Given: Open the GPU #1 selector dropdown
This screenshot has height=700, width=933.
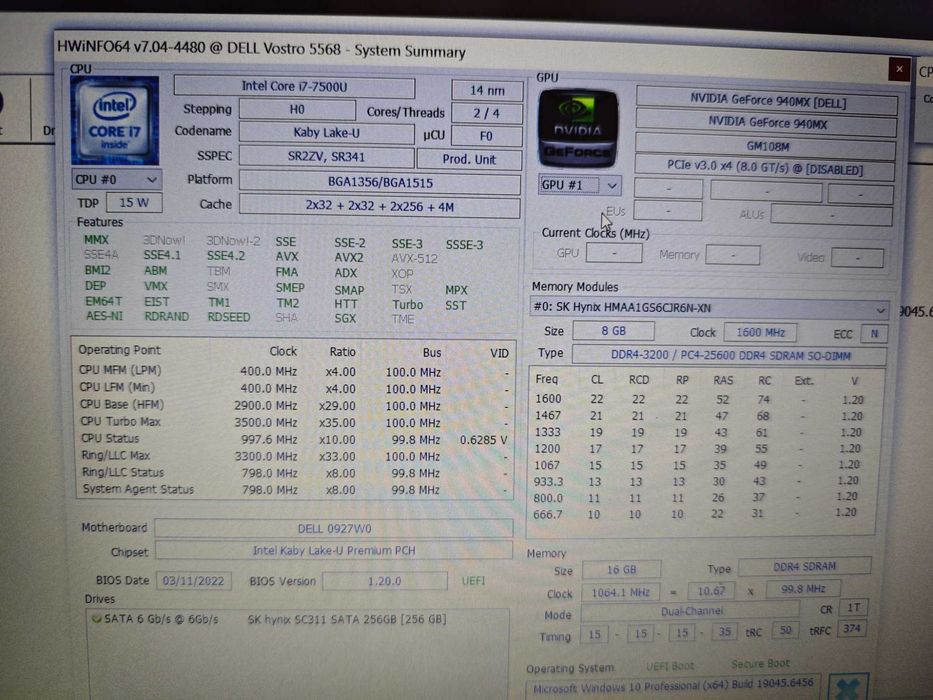Looking at the screenshot, I should tap(580, 185).
